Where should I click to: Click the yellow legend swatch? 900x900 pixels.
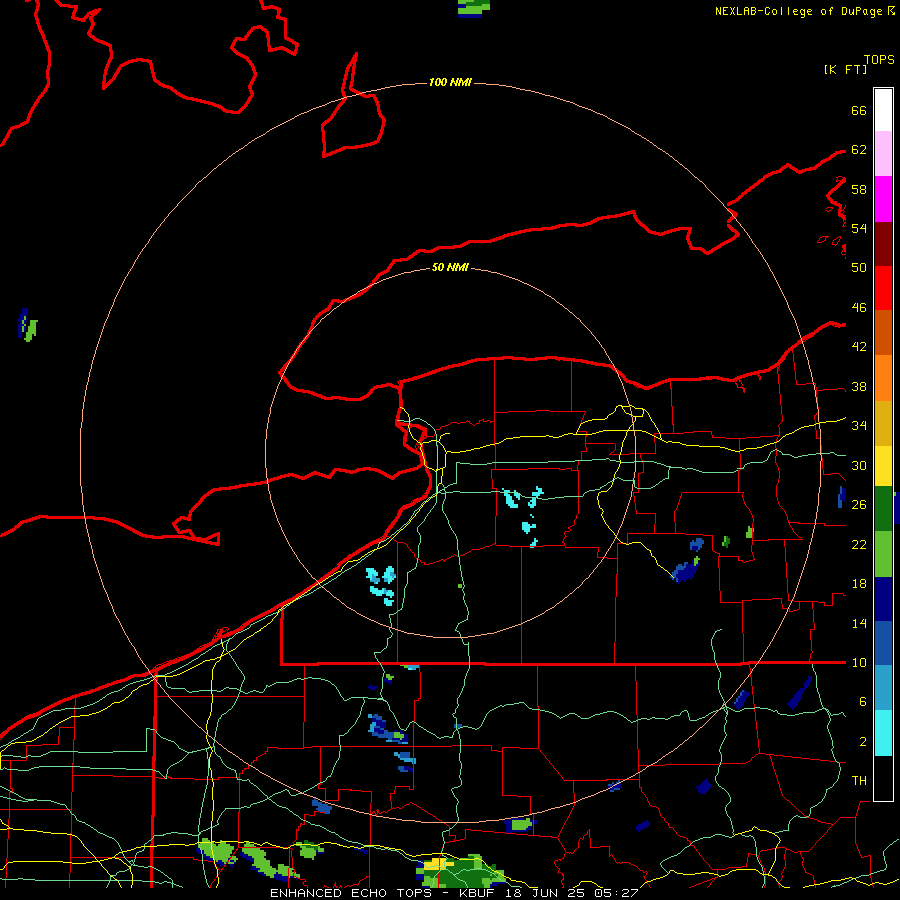click(883, 466)
